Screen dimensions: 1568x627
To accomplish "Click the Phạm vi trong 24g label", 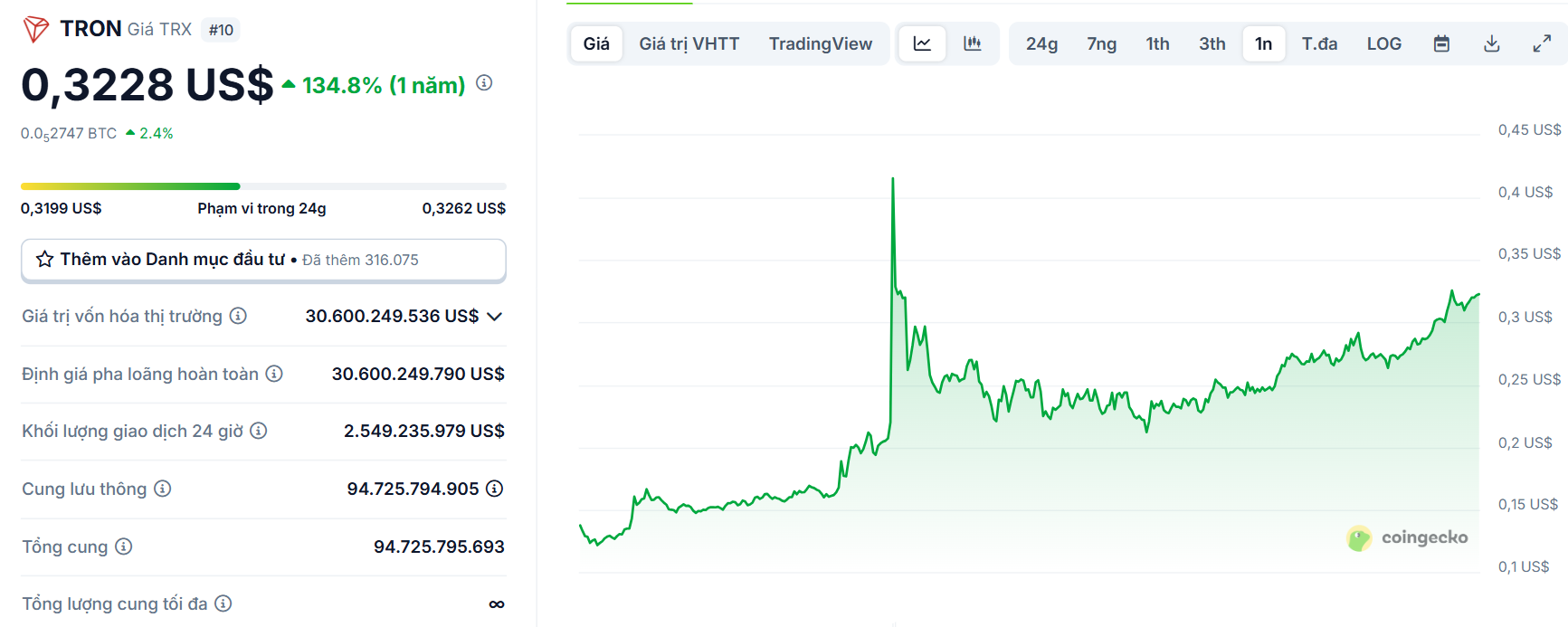I will pos(261,208).
